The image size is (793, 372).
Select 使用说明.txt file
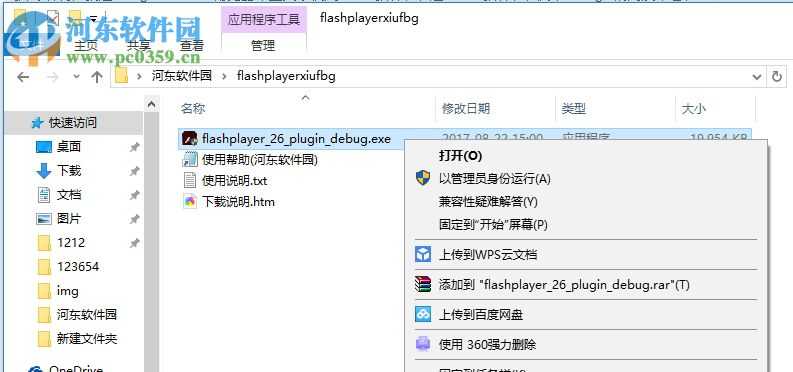click(234, 180)
